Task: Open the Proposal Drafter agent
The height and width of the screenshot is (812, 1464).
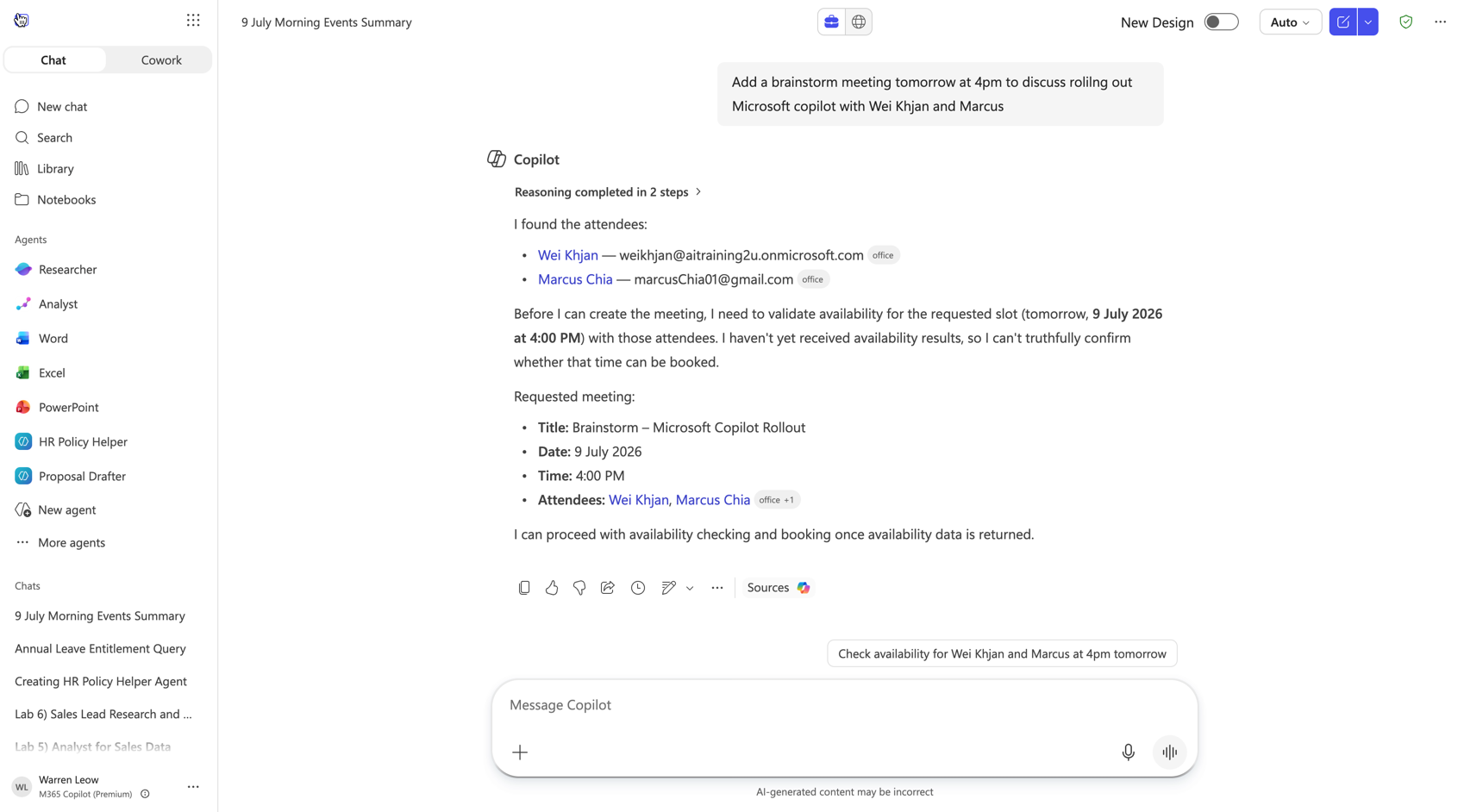Action: (108, 476)
